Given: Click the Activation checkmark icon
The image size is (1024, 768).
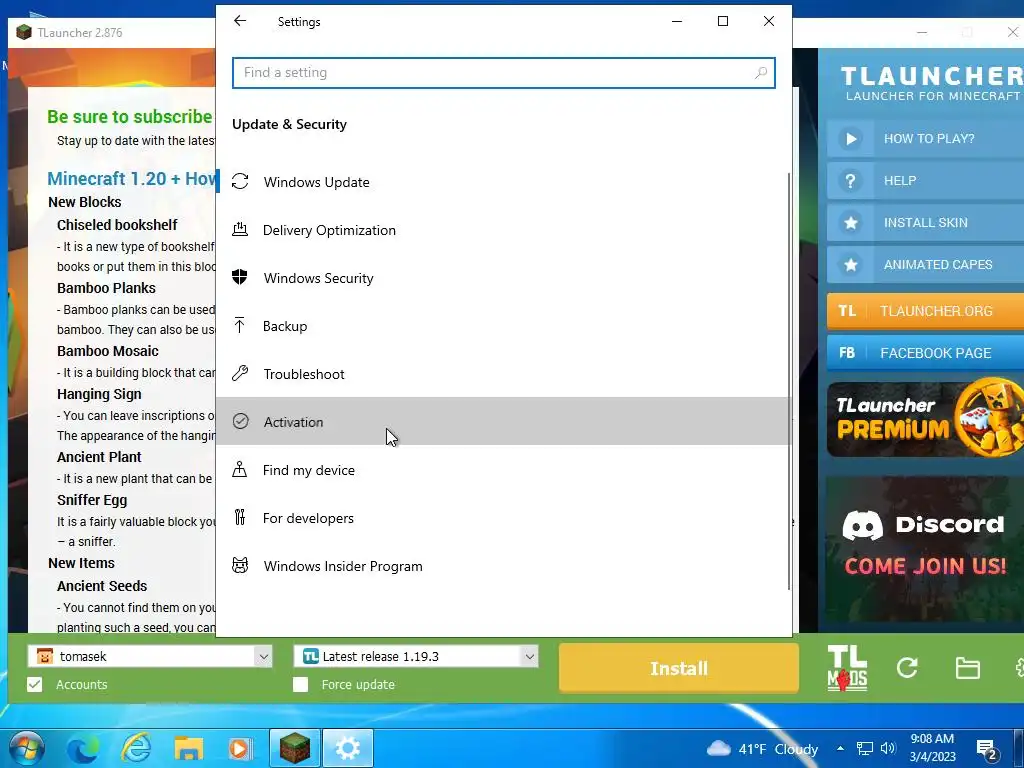Looking at the screenshot, I should (x=240, y=421).
